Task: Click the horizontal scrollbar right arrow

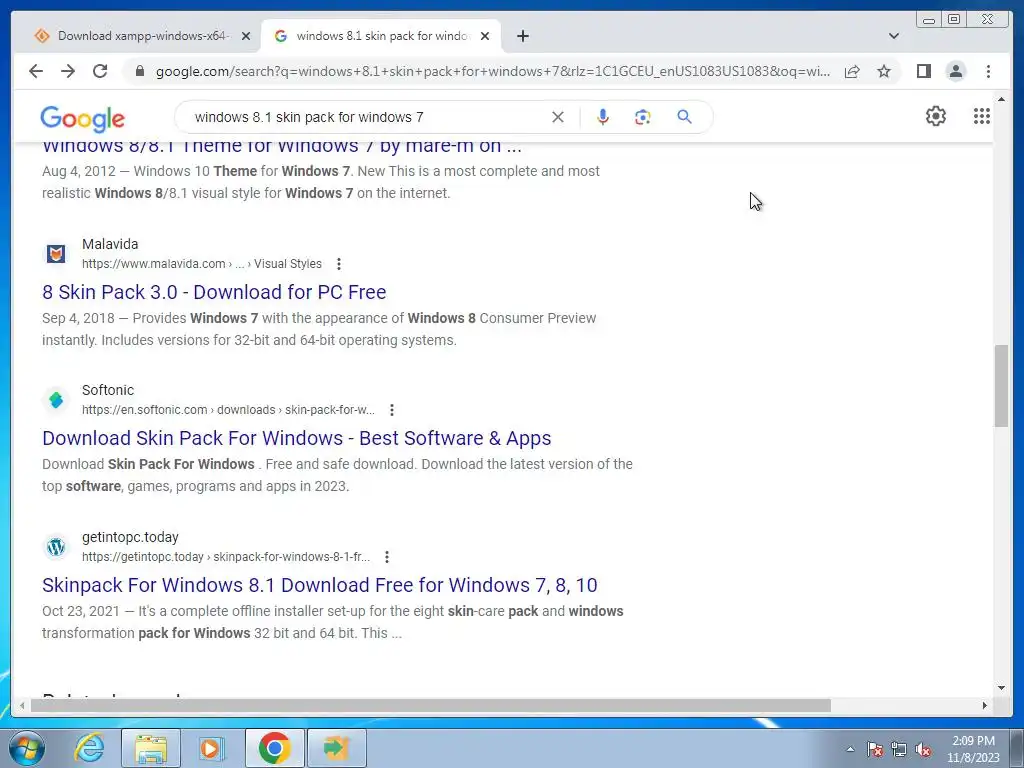Action: pyautogui.click(x=985, y=705)
